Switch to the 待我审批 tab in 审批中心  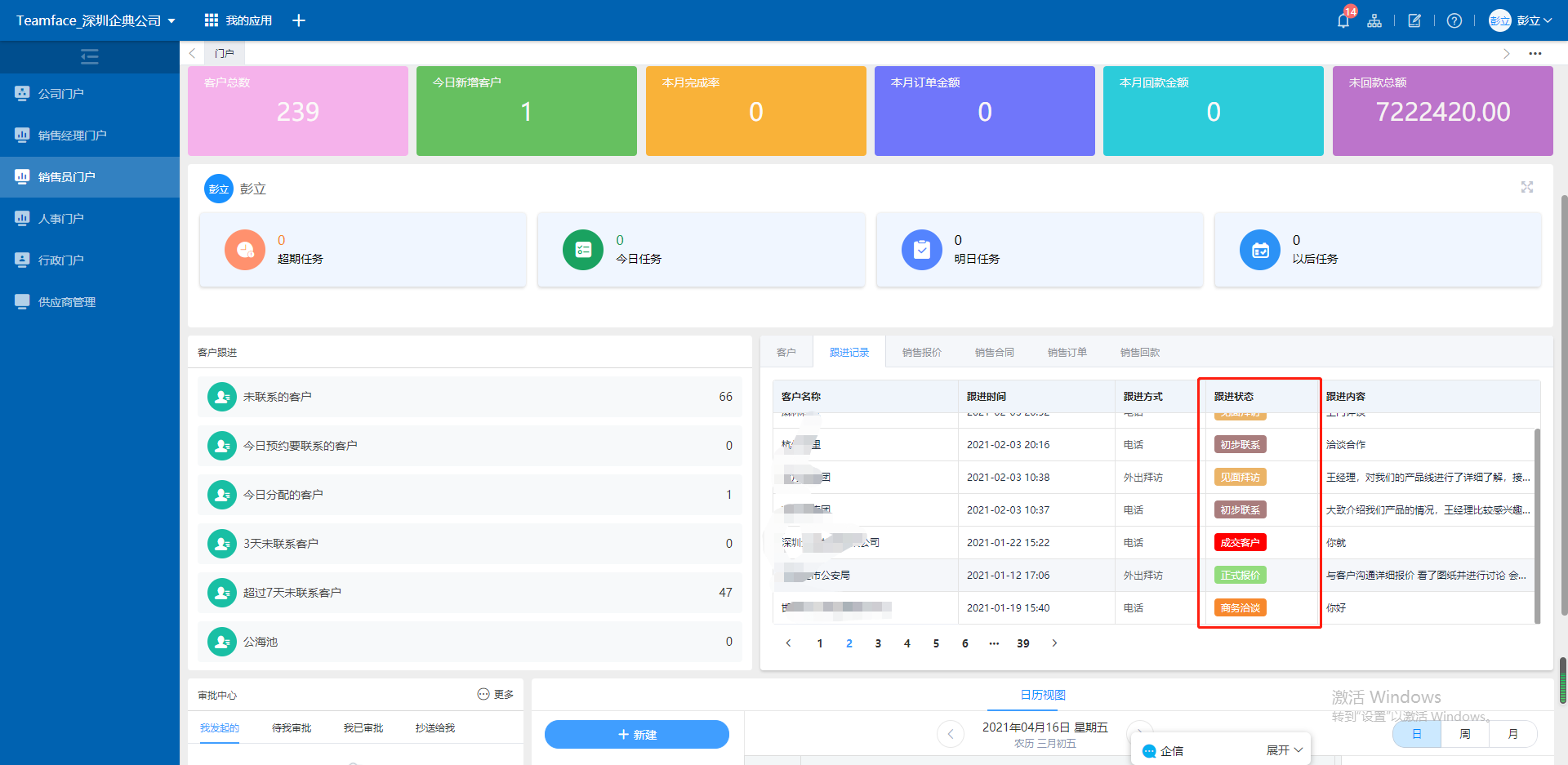coord(291,727)
